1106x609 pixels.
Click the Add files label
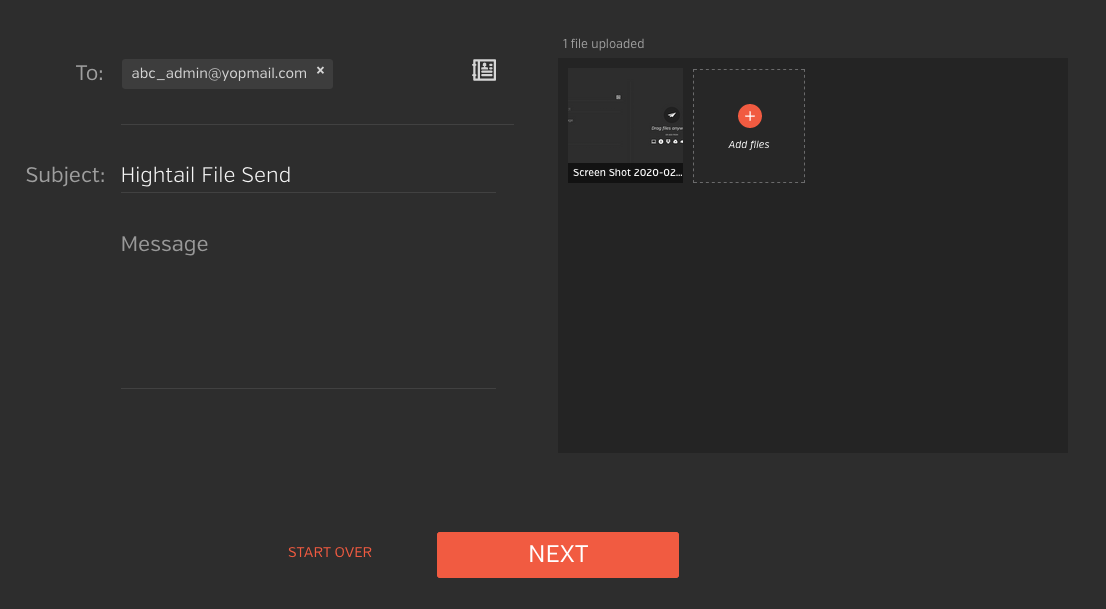[x=748, y=145]
